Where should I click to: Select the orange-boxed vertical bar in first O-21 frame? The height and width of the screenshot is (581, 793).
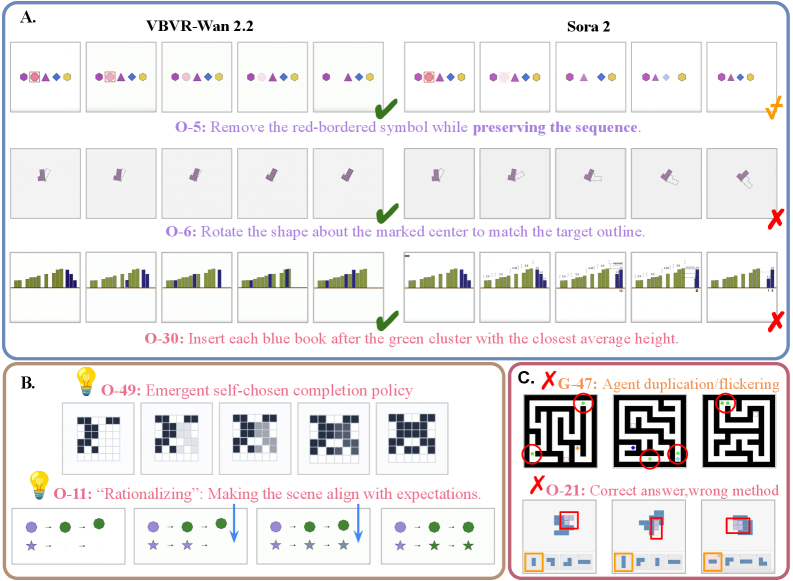(534, 562)
